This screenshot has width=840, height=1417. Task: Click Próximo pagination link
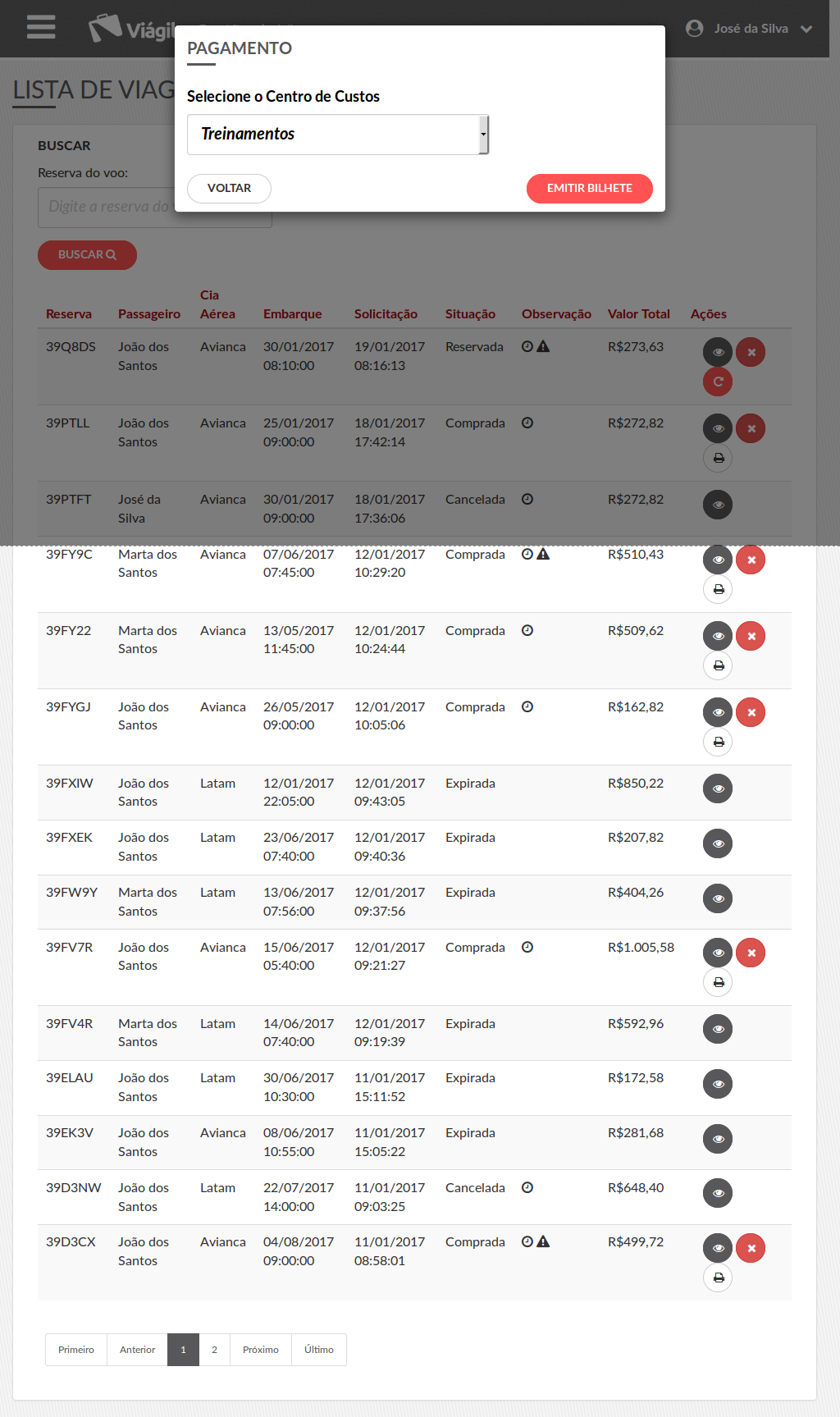tap(260, 1350)
